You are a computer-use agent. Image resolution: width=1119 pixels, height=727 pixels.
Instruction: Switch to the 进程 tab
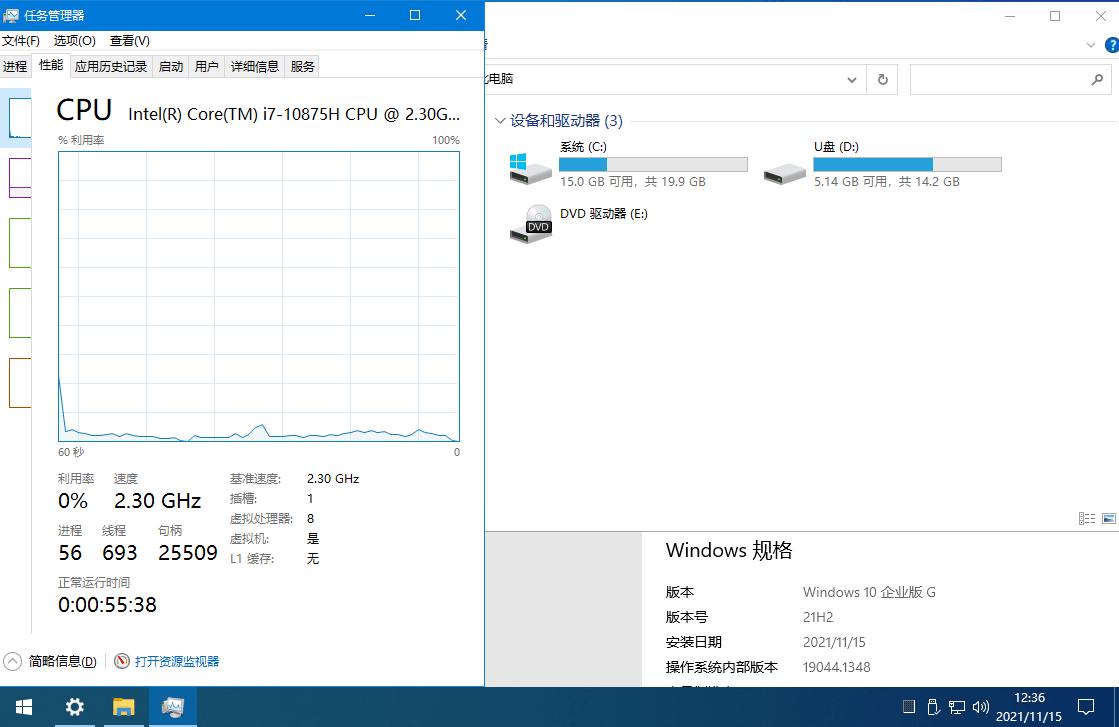pyautogui.click(x=15, y=65)
